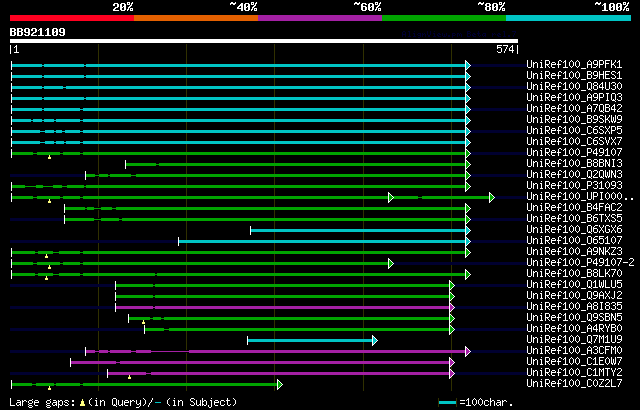This screenshot has width=640, height=410.
Task: Select the UniRef100_Q9SBN5 label
Action: pos(574,318)
